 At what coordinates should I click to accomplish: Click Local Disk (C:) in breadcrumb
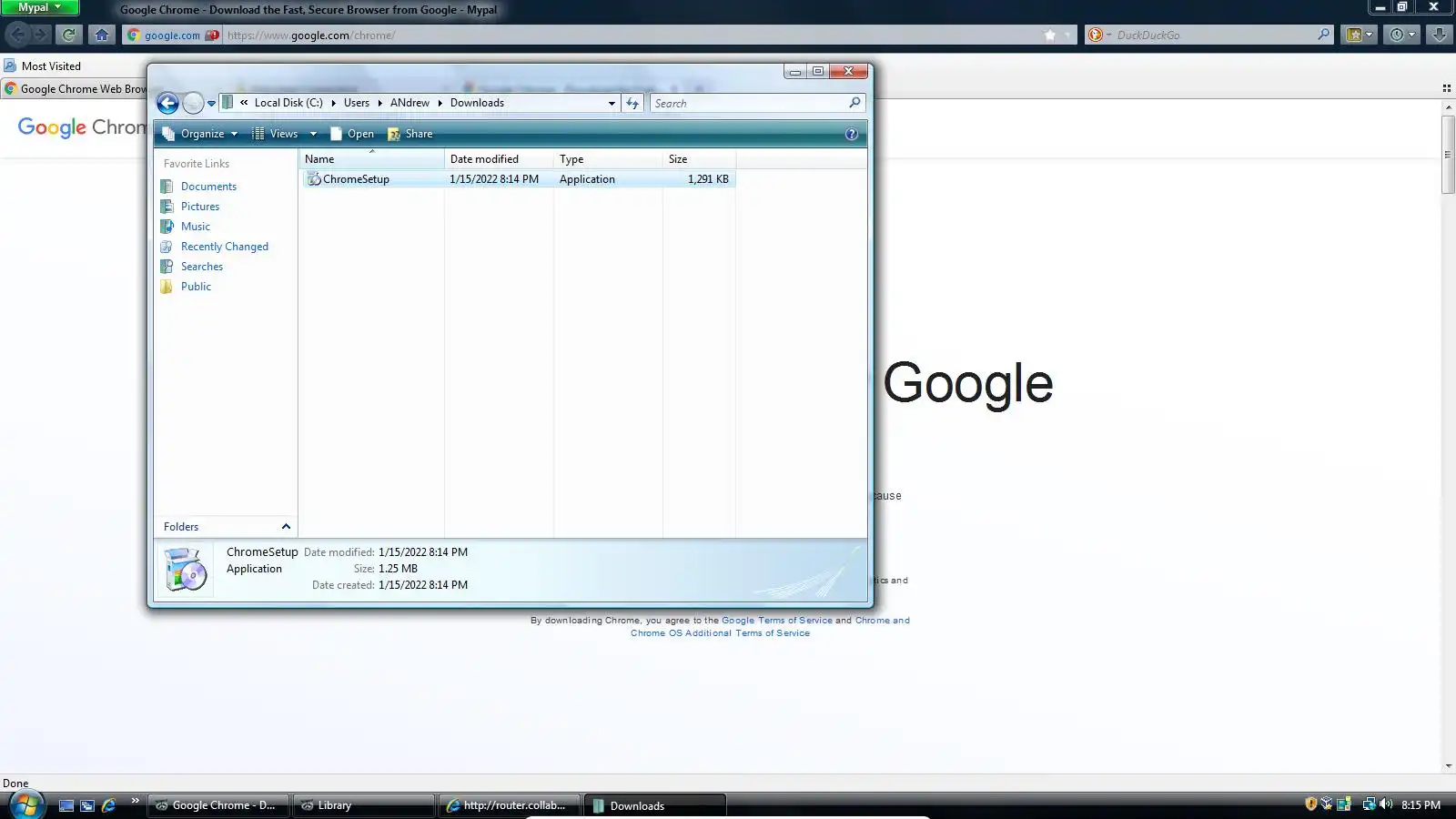(288, 103)
